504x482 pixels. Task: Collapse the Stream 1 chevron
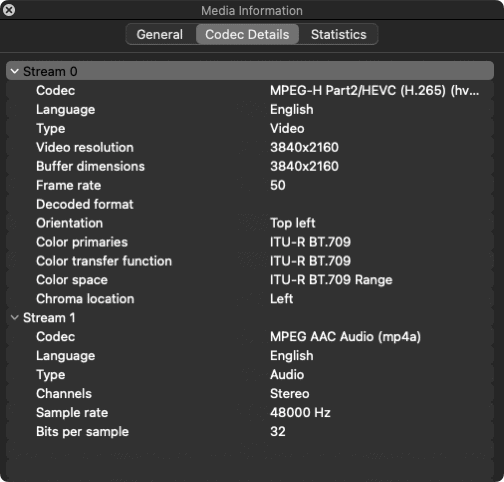pos(15,317)
